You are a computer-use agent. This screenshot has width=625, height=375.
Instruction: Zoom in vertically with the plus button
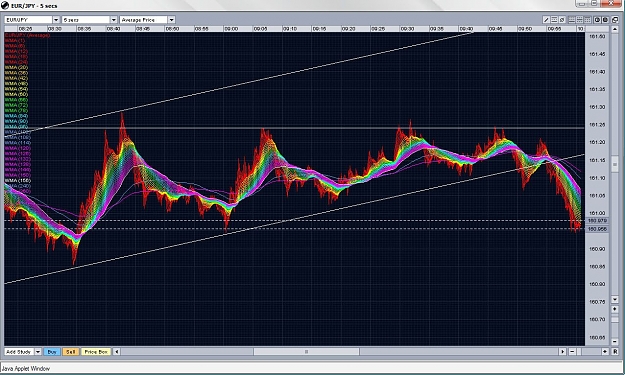tap(615, 309)
